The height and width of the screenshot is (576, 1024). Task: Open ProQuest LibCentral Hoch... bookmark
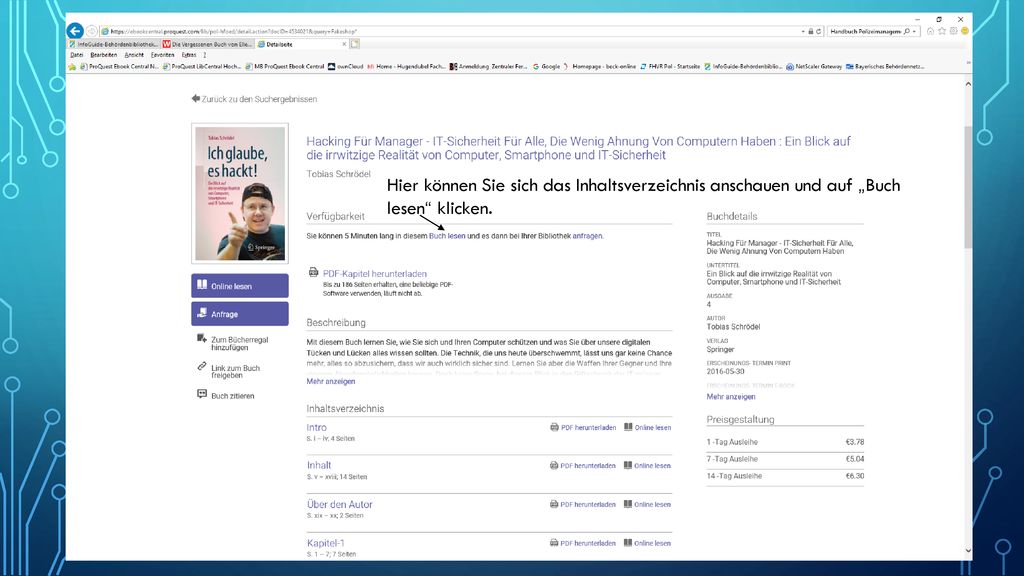pos(202,67)
